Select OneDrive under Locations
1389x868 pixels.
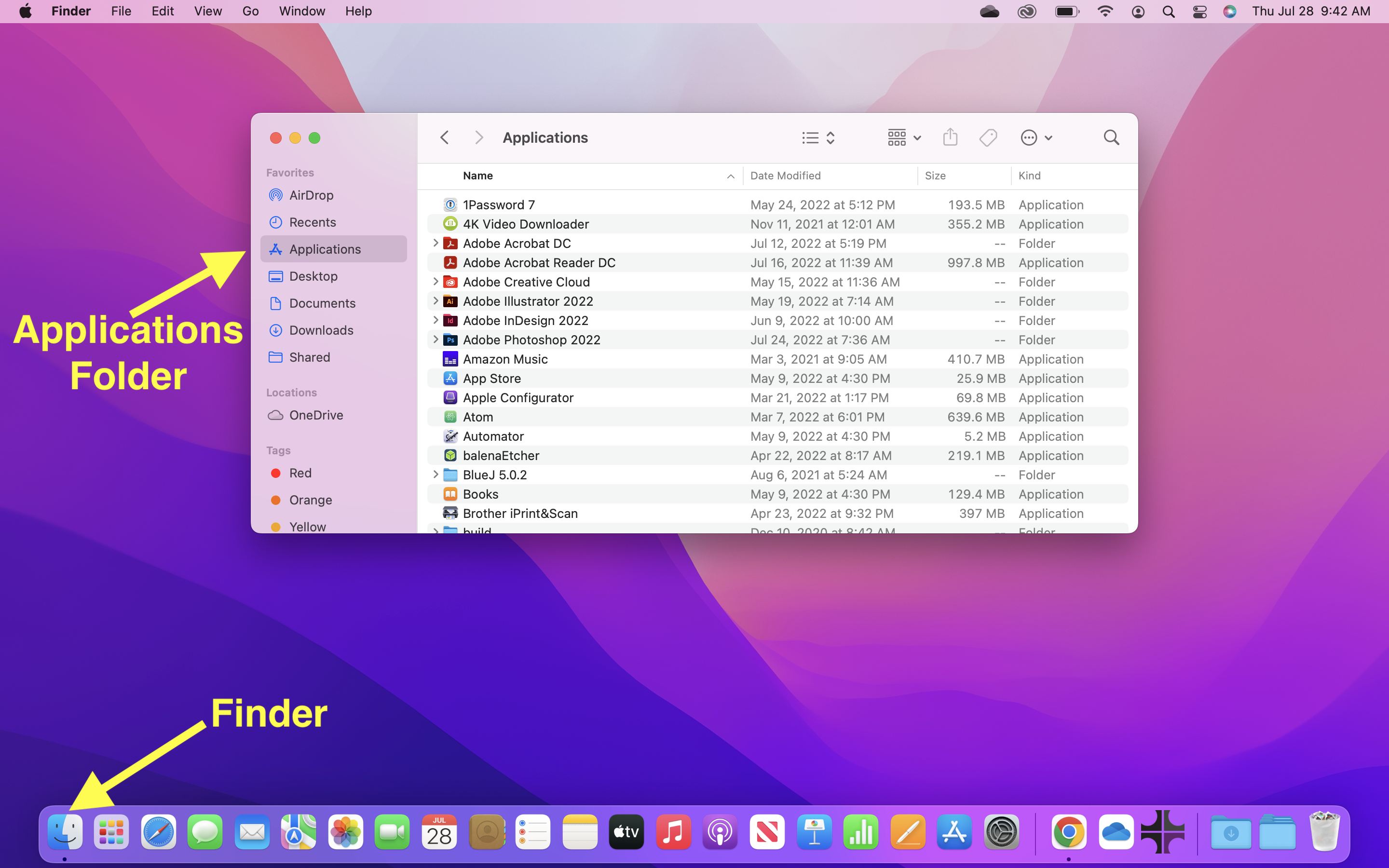click(x=333, y=415)
